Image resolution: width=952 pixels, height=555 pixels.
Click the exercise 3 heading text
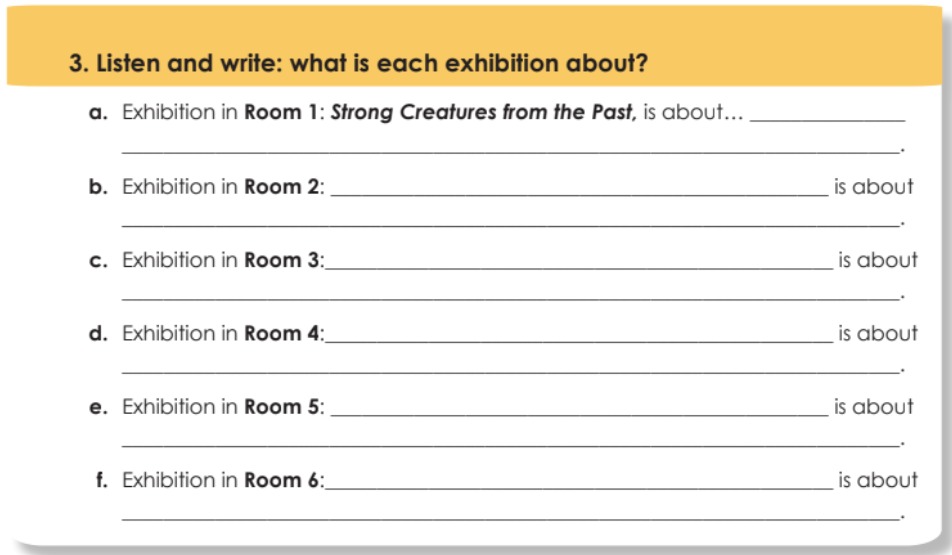point(358,63)
